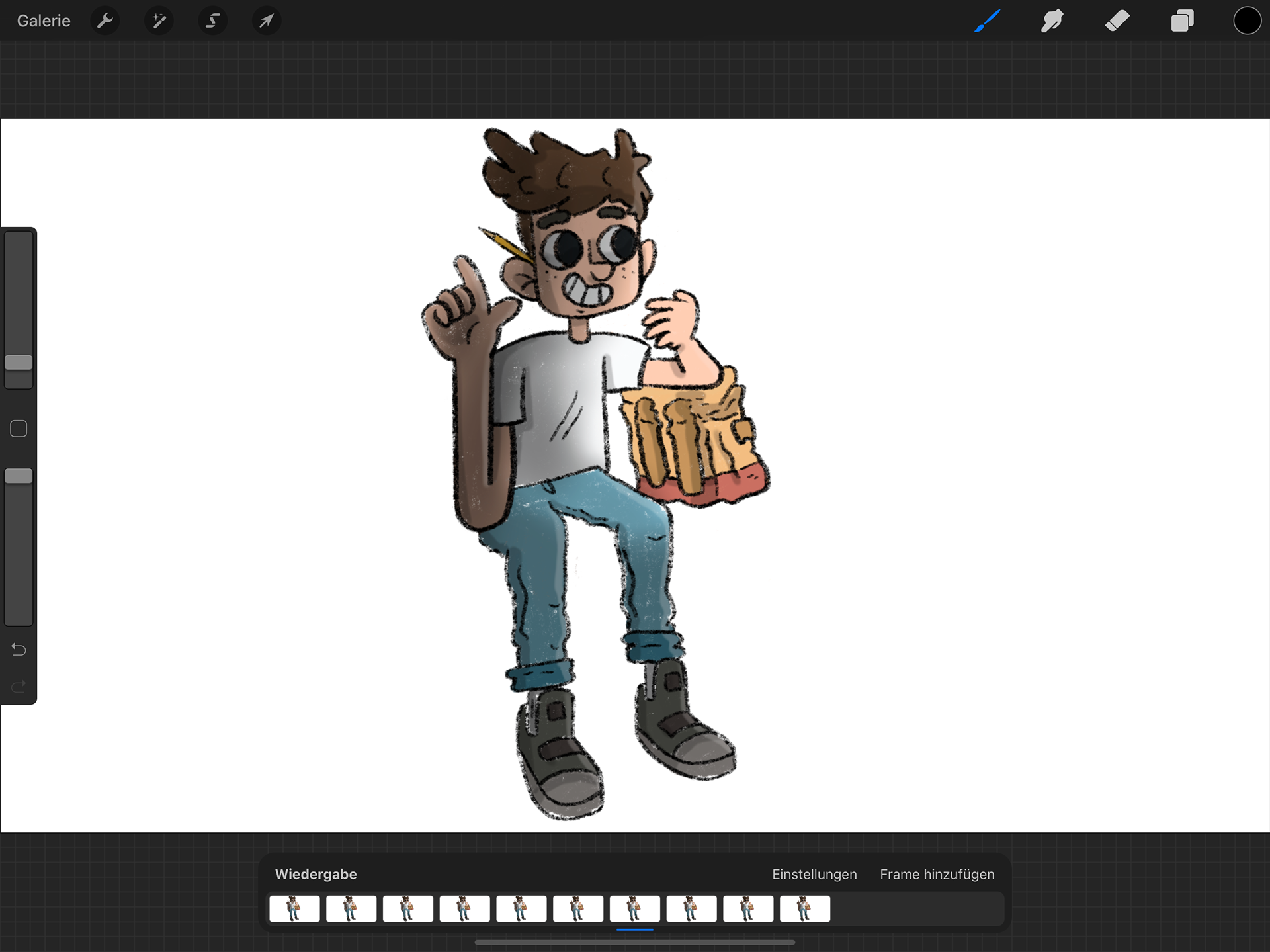Click Frame hinzufügen
The height and width of the screenshot is (952, 1270).
click(x=937, y=874)
